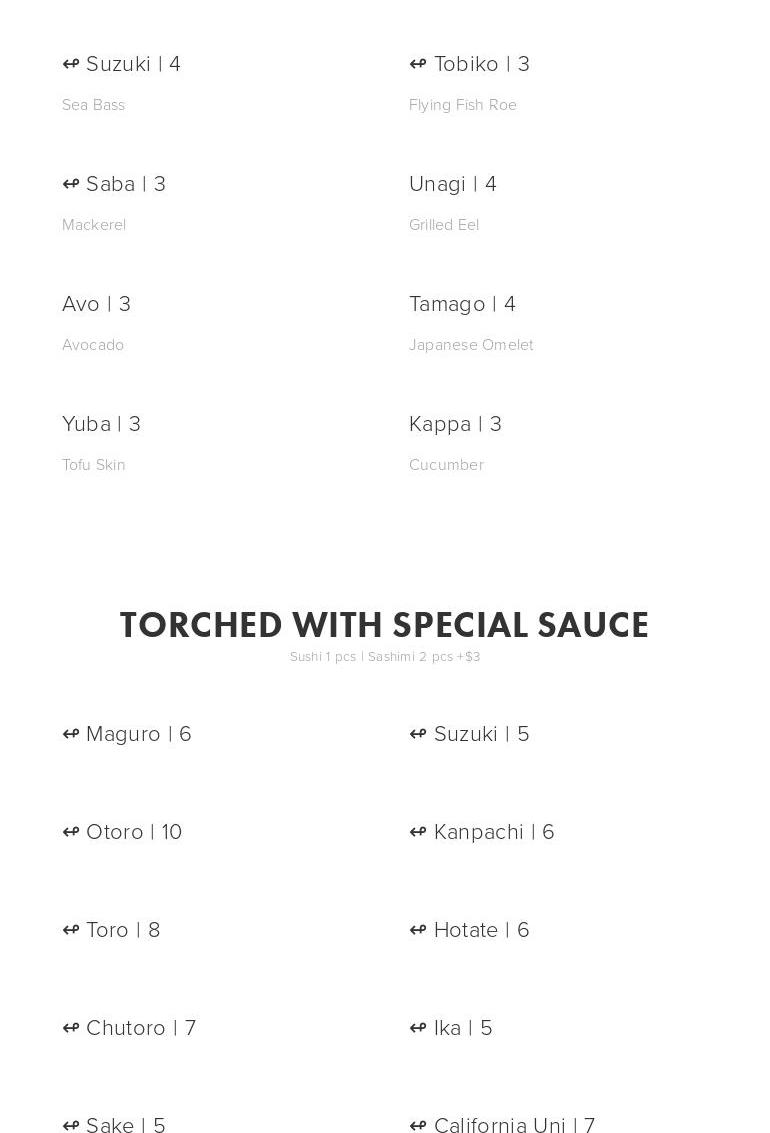770x1133 pixels.
Task: Choose the Yuba menu item
Action: tap(101, 424)
